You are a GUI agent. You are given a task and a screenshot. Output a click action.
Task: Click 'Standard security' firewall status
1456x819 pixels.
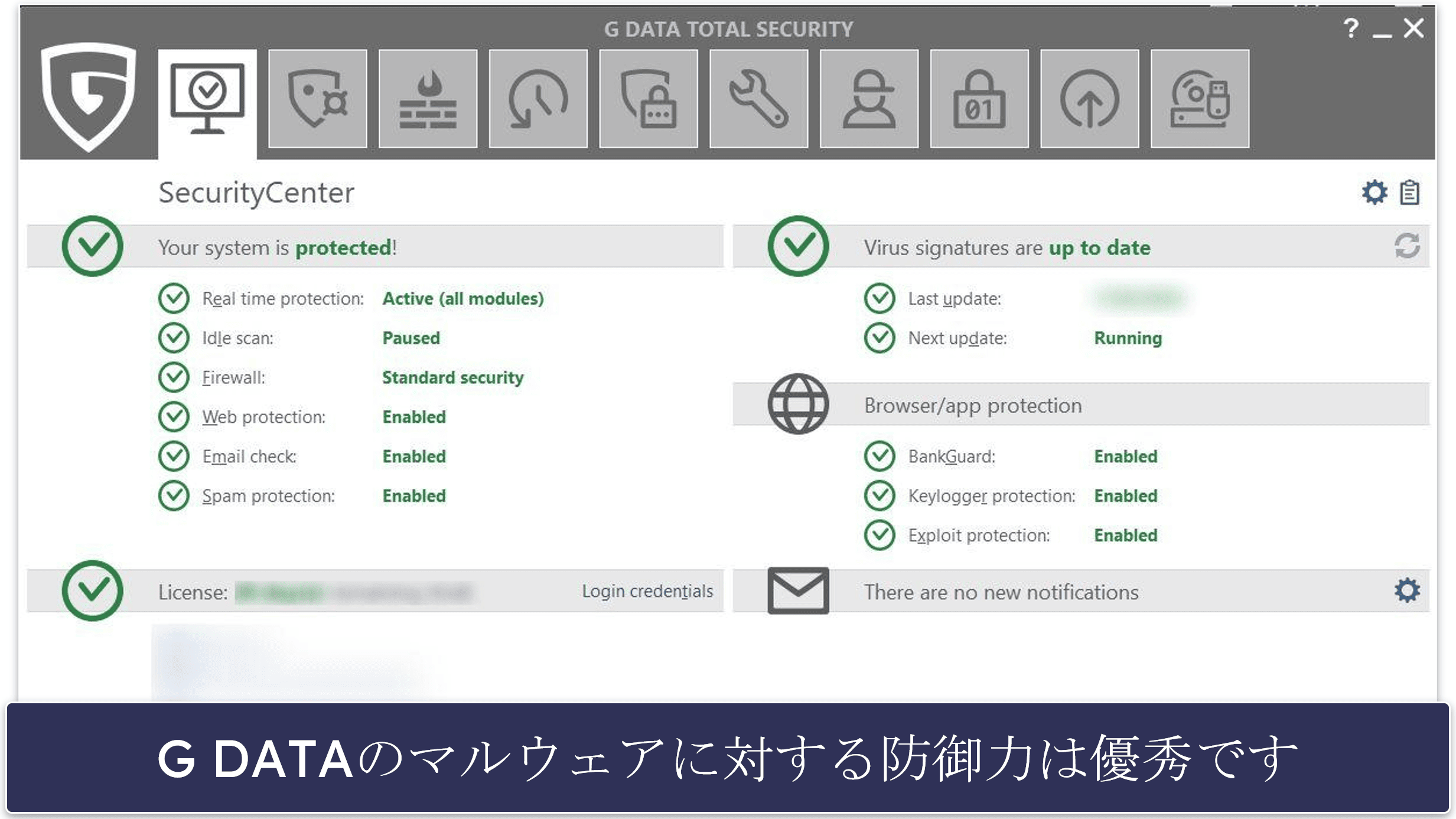click(453, 377)
